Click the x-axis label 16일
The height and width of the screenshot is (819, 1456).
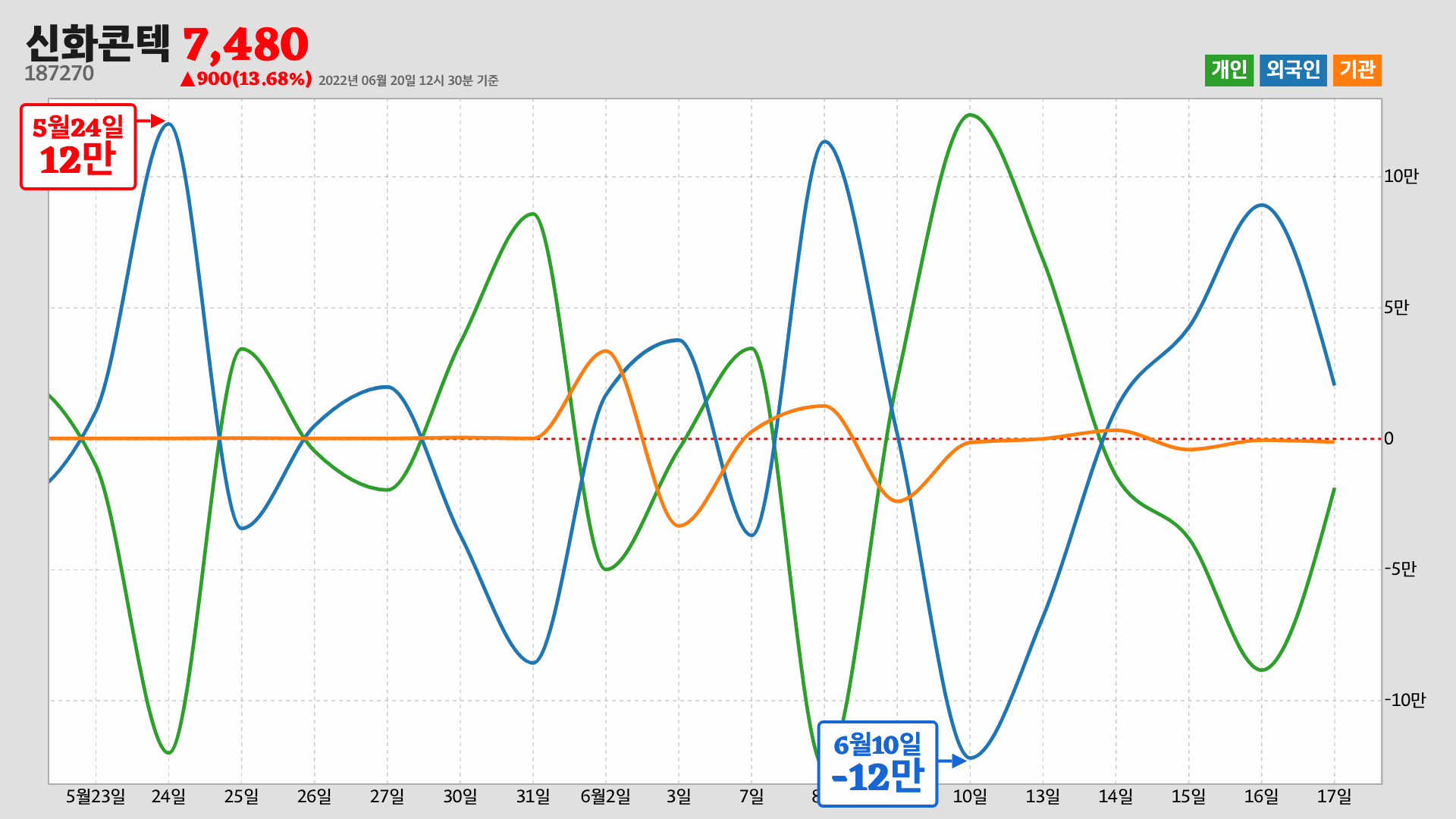(1261, 796)
